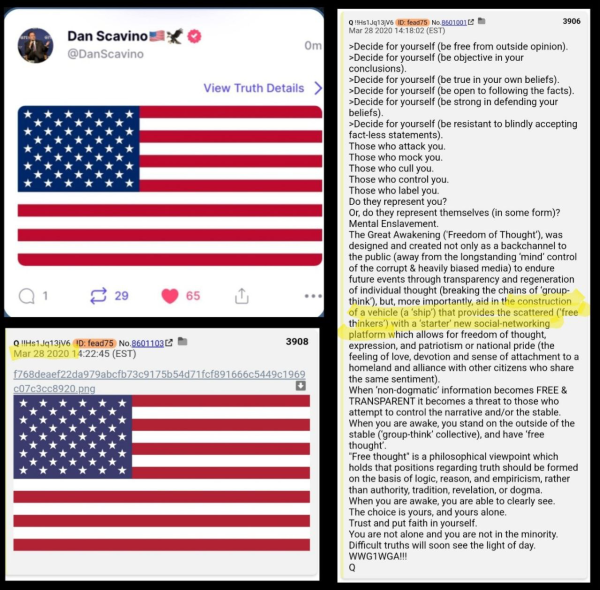Click the highlighted ID: fead75 tag on post 3908
This screenshot has width=600, height=590.
(x=94, y=343)
